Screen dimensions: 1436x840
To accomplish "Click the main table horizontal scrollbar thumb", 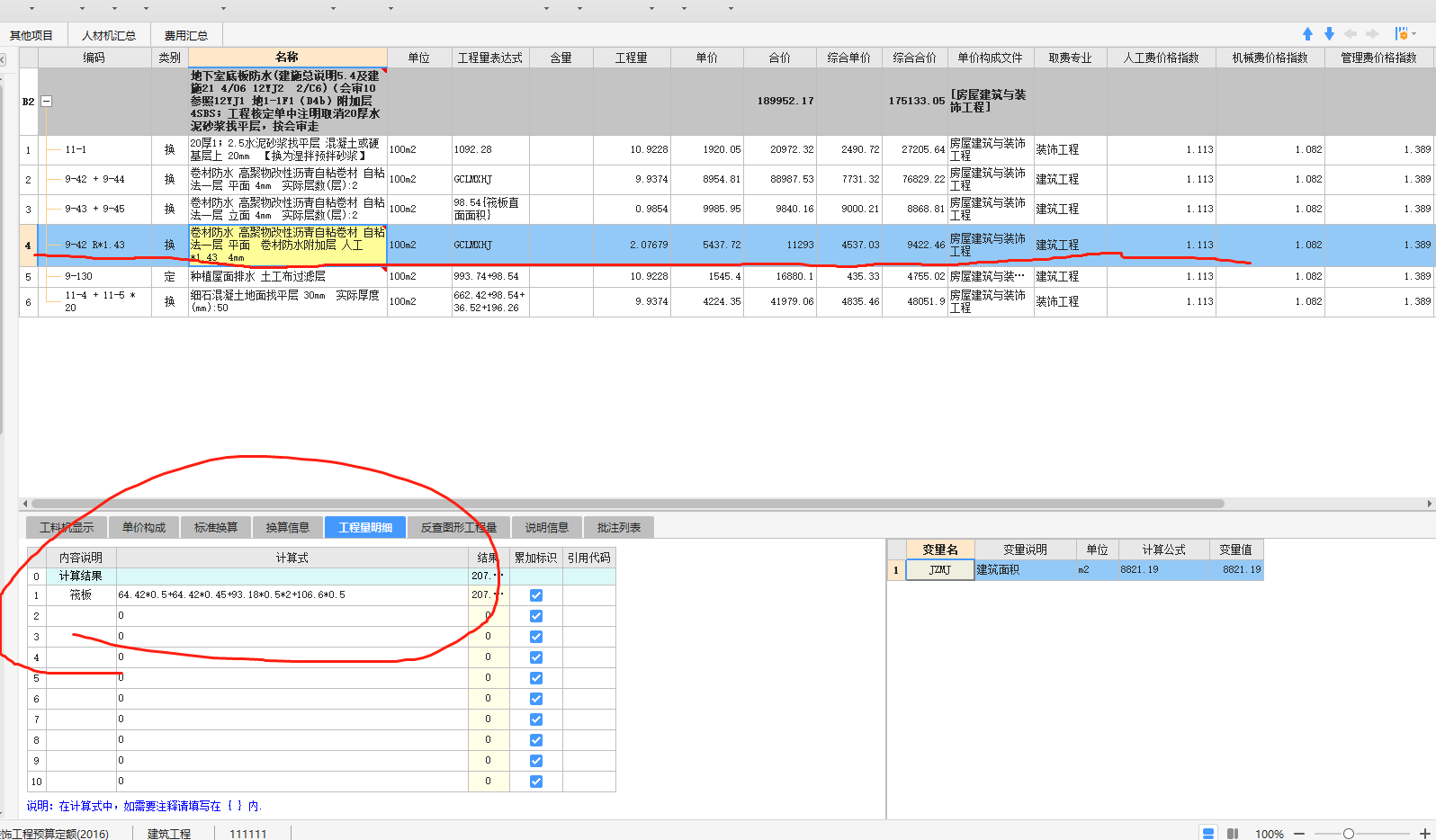I will point(627,504).
